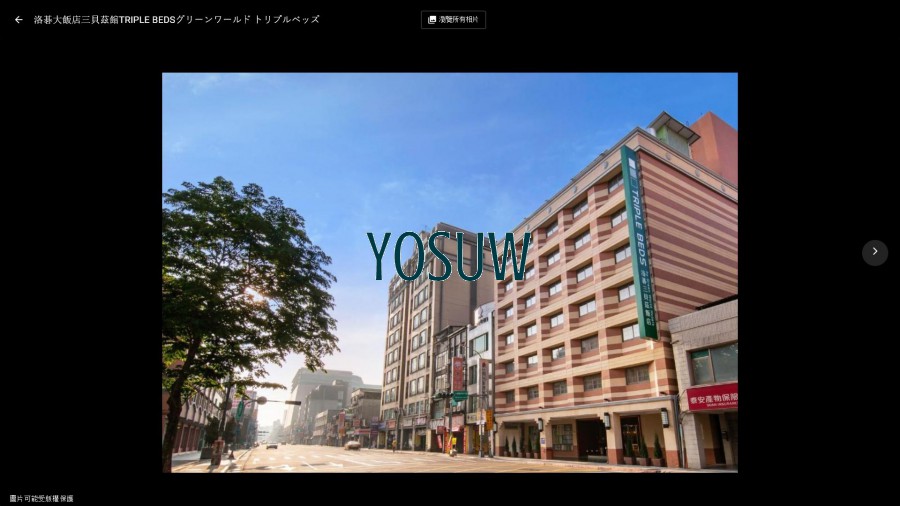Click the 圖片可能受版權保護 copyright notice
The height and width of the screenshot is (506, 900).
[42, 498]
